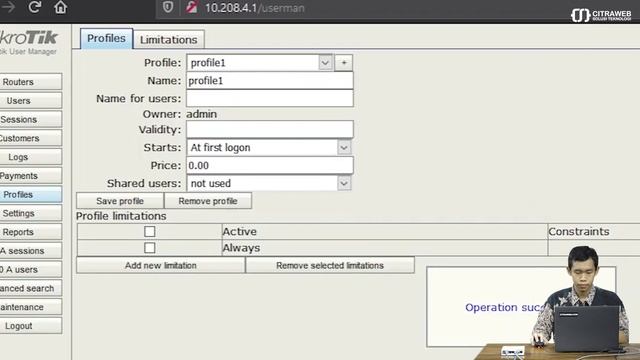Open Reports in the sidebar

tap(31, 232)
